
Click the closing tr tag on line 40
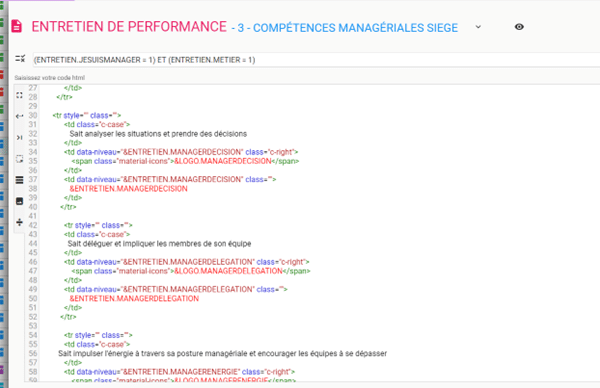pyautogui.click(x=68, y=207)
